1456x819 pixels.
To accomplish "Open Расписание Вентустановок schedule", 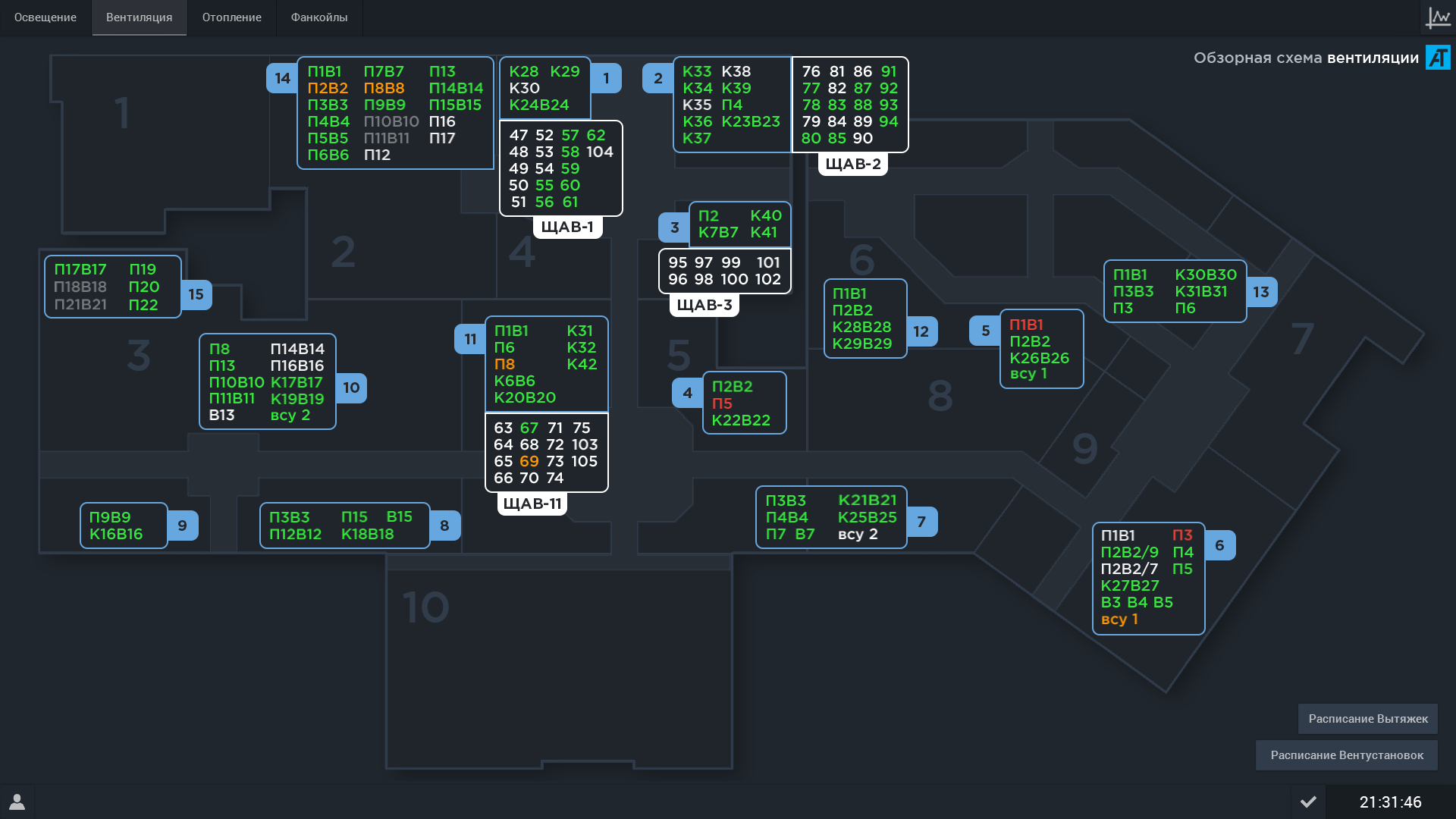I will pos(1347,755).
